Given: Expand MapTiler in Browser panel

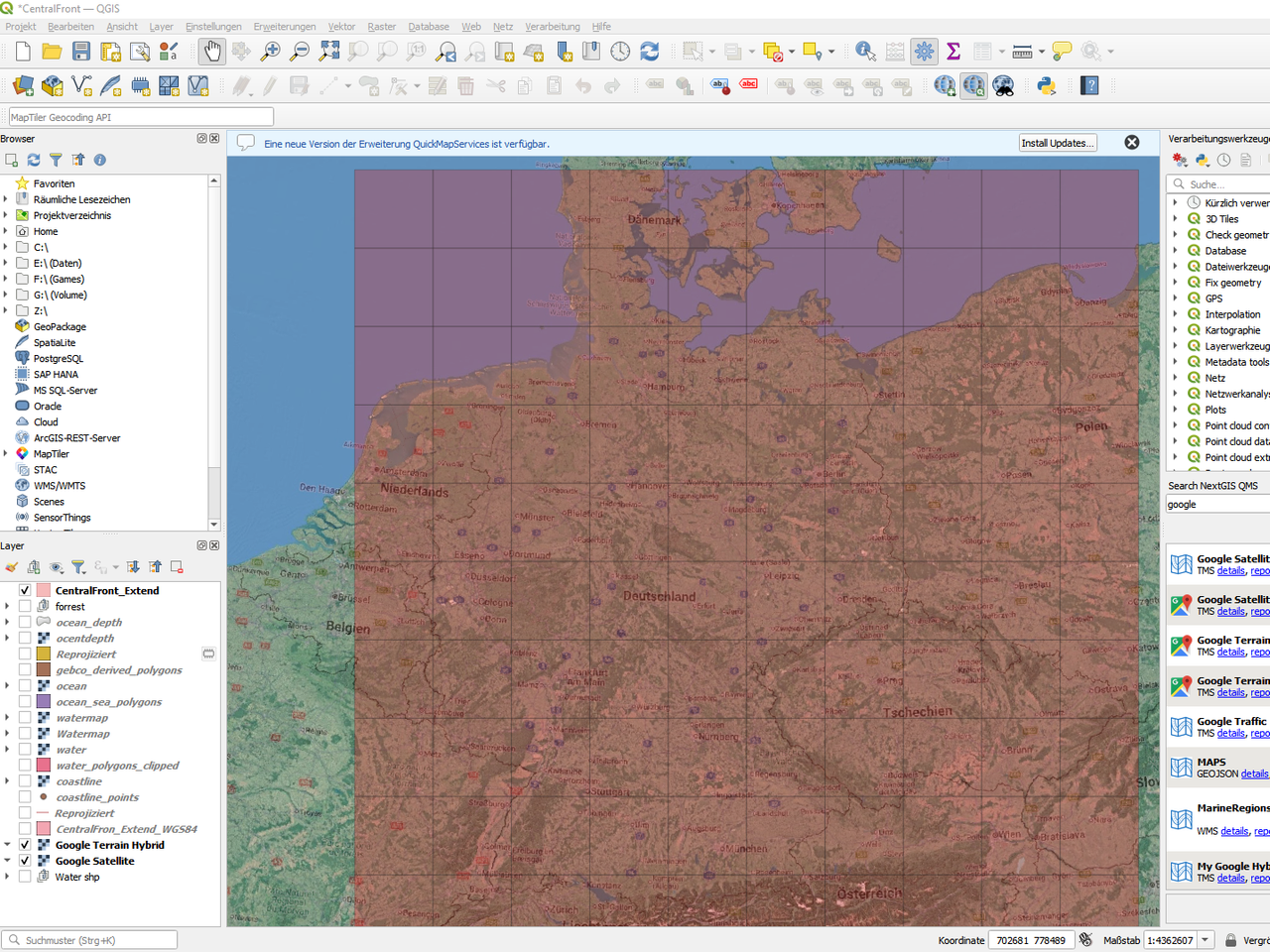Looking at the screenshot, I should click(6, 454).
